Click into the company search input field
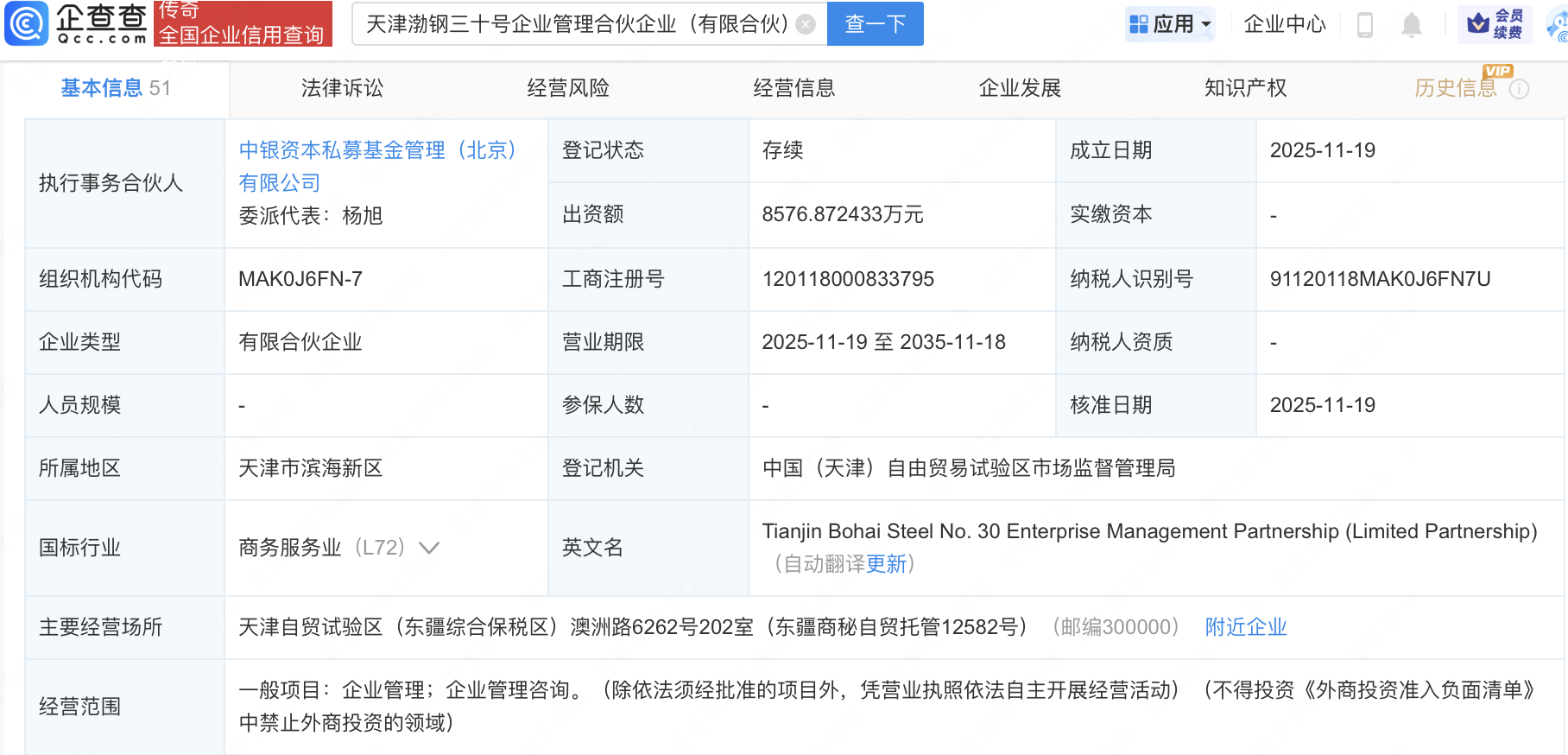This screenshot has height=755, width=1568. point(575,24)
